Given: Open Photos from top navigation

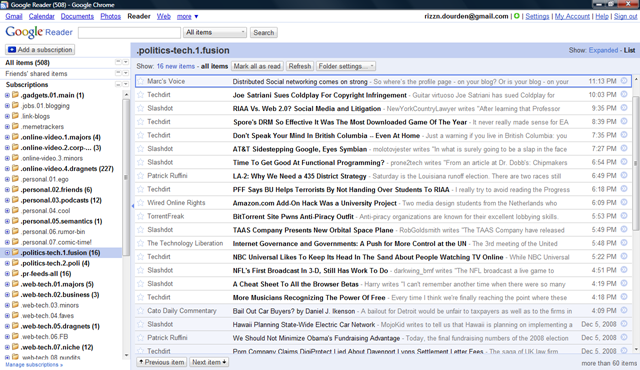Looking at the screenshot, I should (x=111, y=16).
